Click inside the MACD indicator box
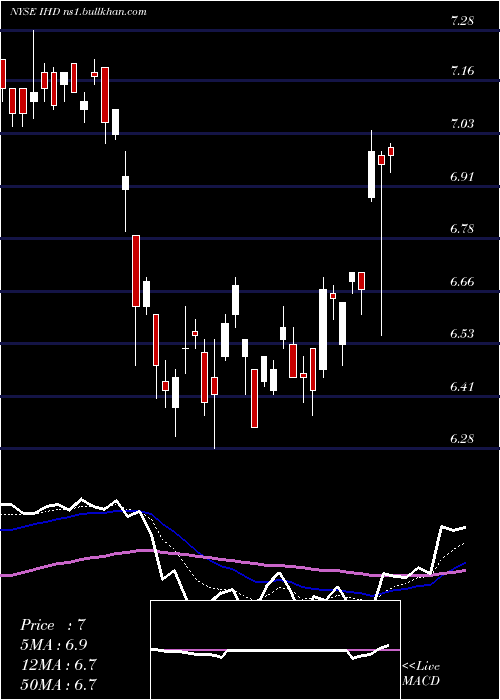The width and height of the screenshot is (500, 700). [275, 650]
